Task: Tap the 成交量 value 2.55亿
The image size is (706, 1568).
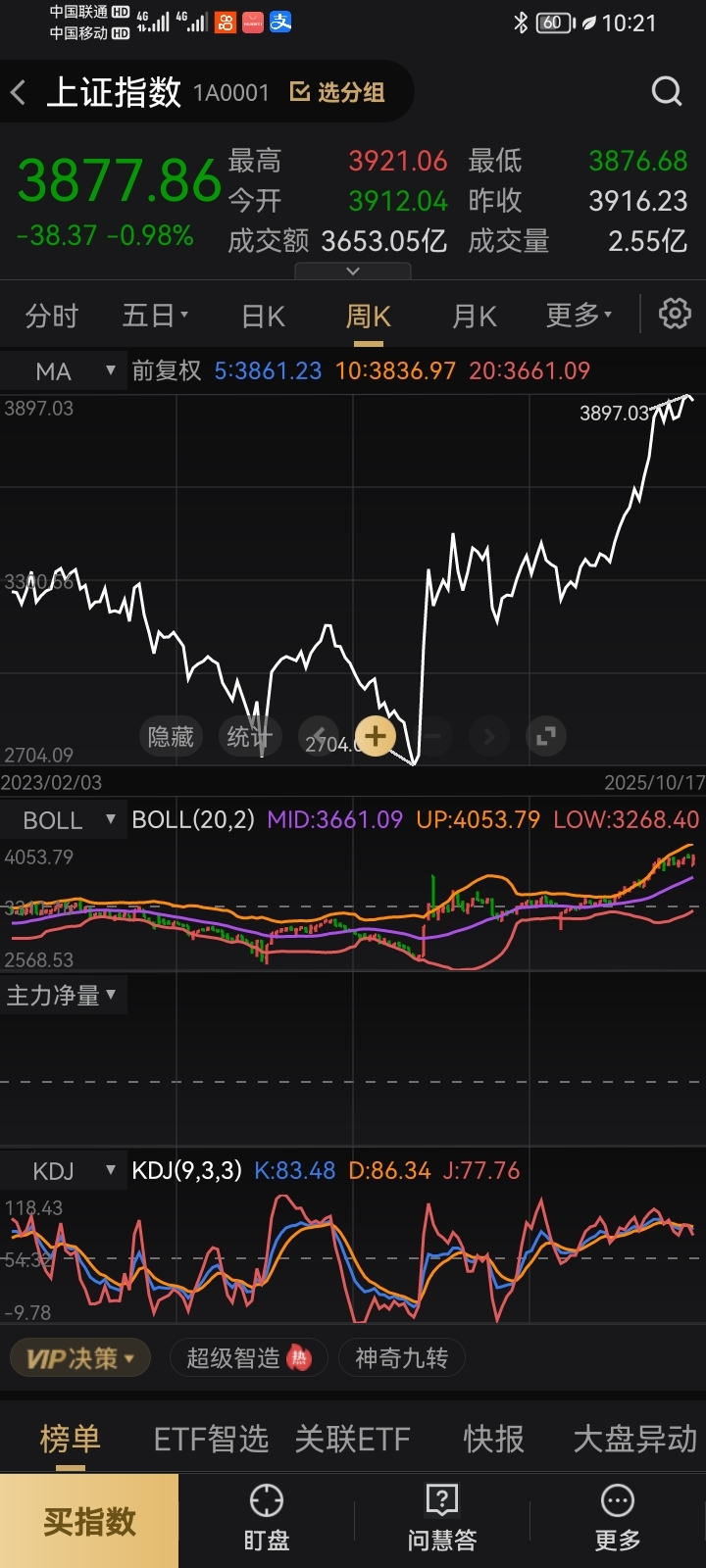Action: pyautogui.click(x=648, y=241)
